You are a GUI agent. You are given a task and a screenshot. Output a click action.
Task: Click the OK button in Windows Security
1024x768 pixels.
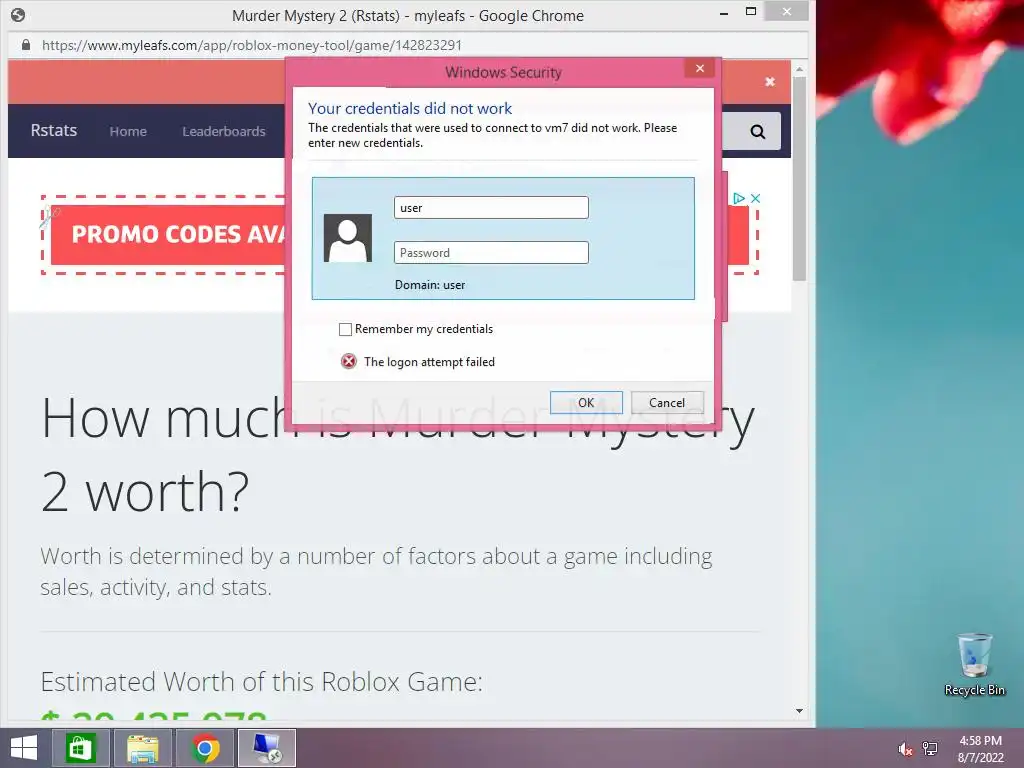(586, 402)
